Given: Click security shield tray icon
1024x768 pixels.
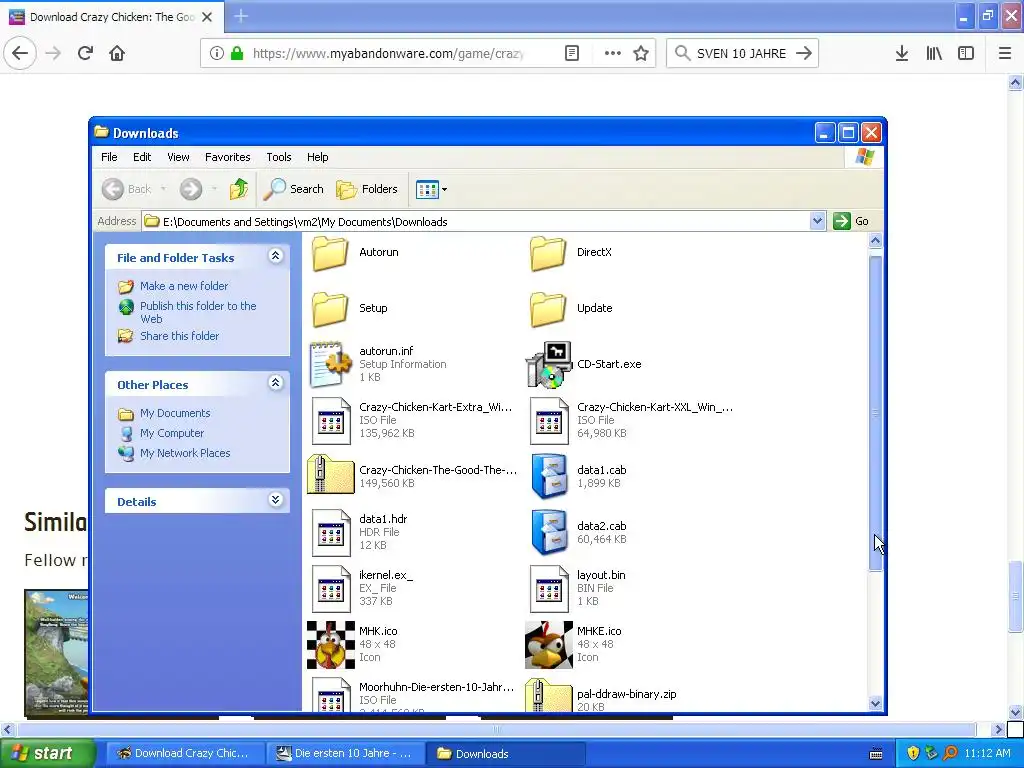Looking at the screenshot, I should tap(913, 753).
